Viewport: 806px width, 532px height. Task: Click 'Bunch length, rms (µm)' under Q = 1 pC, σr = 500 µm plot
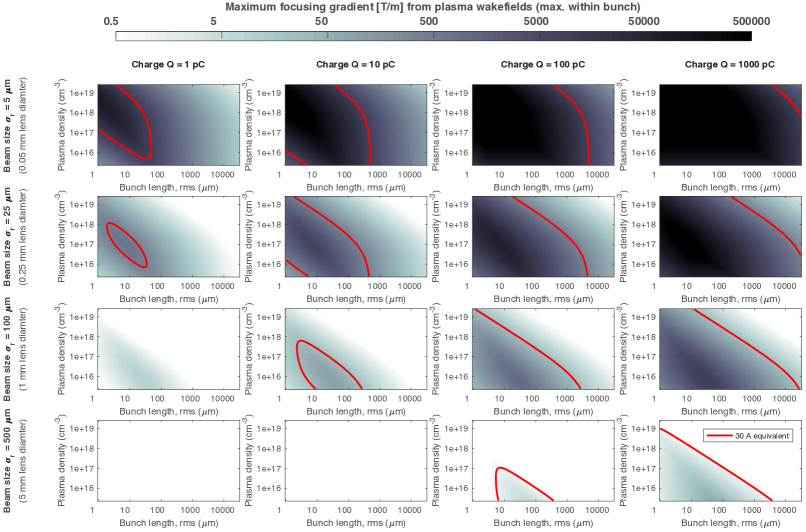coord(169,523)
